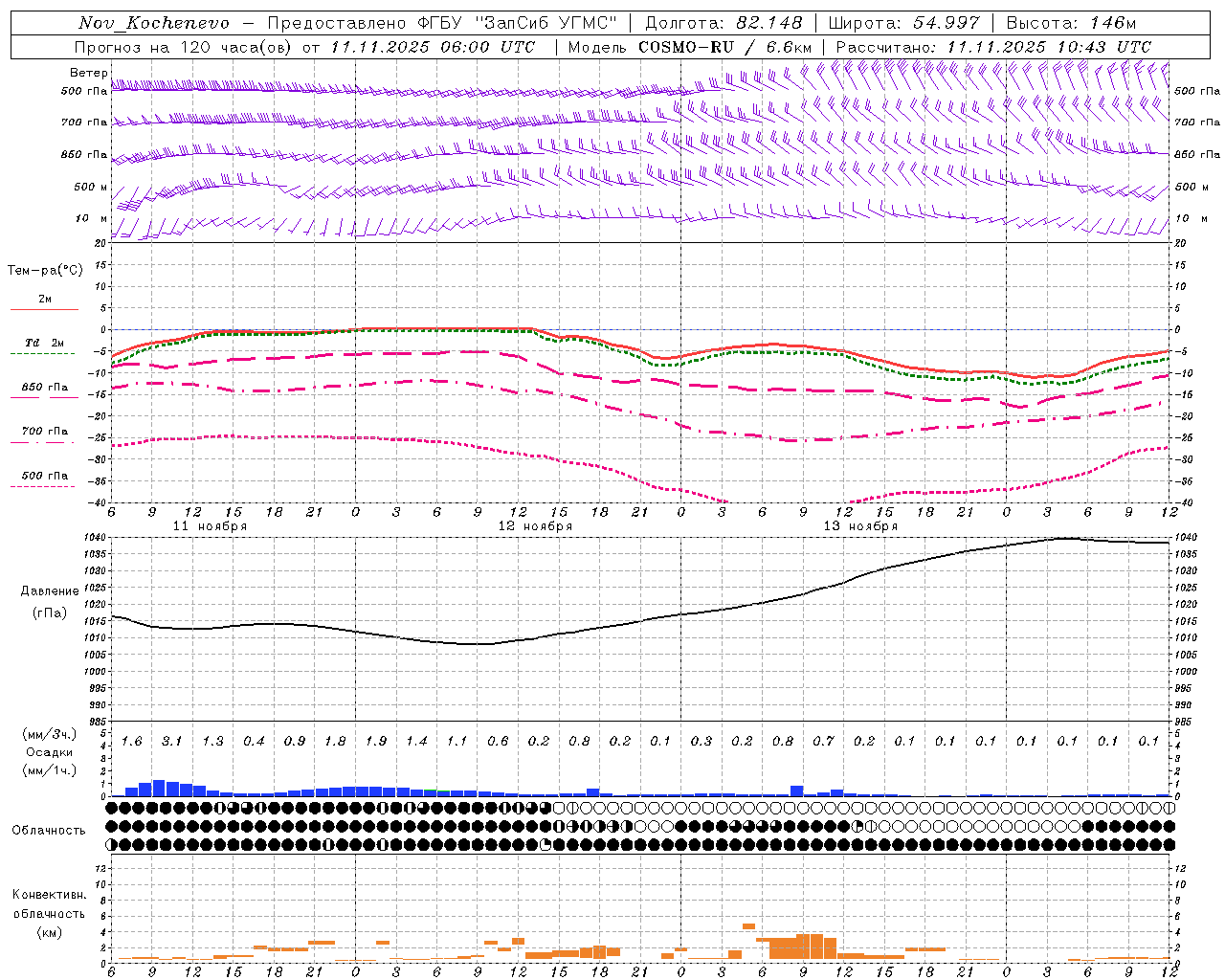Image resolution: width=1225 pixels, height=980 pixels.
Task: Click the Конвективн. label
Action: pos(49,895)
